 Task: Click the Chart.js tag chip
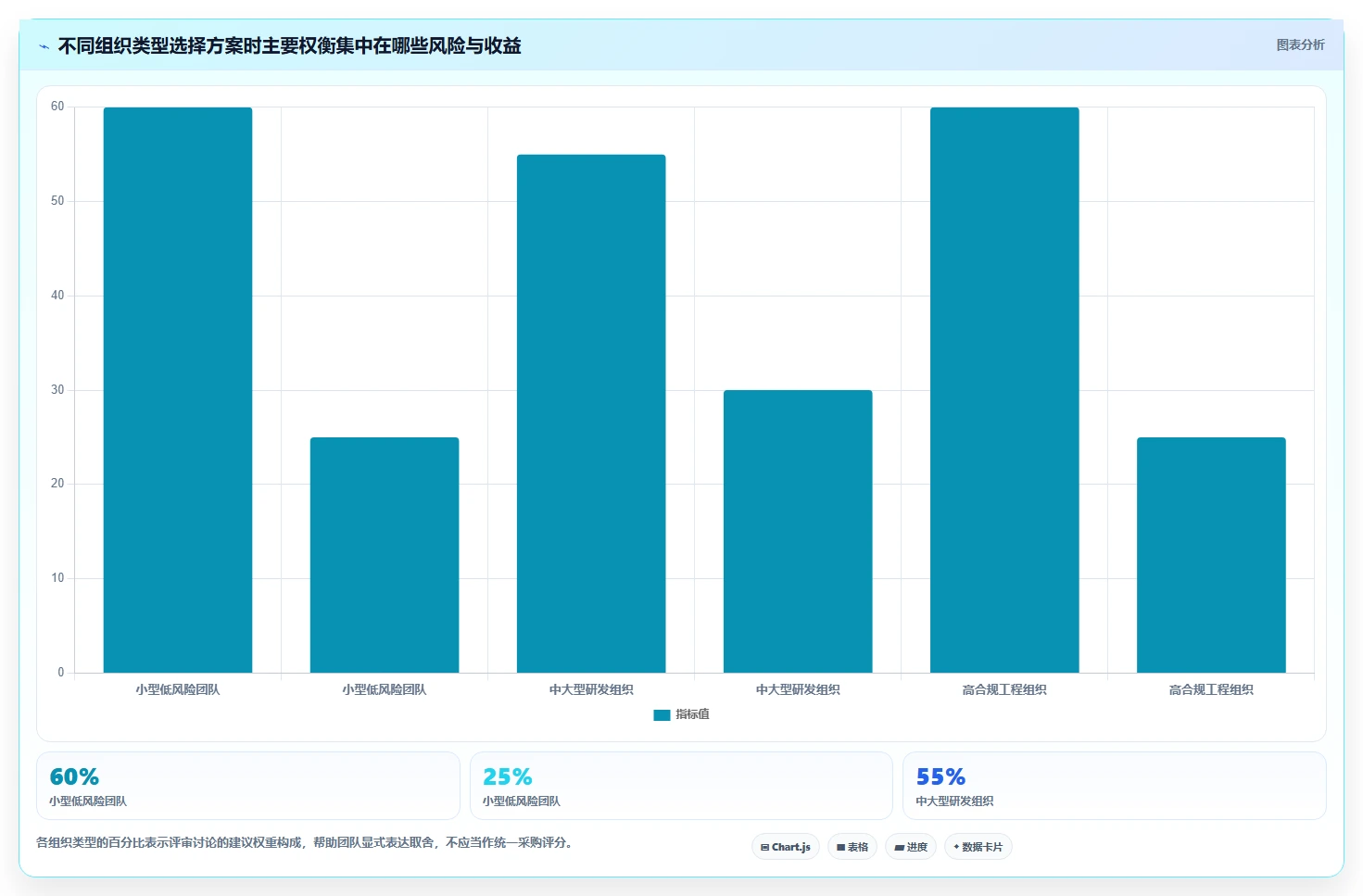(x=786, y=847)
